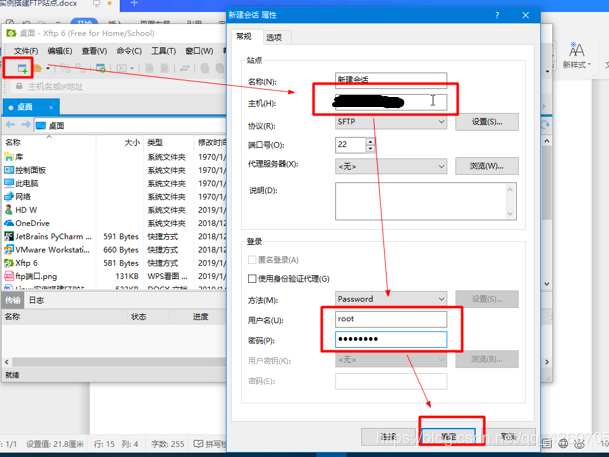609x457 pixels.
Task: Open the dropdown arrow beside the folder icon
Action: click(48, 69)
